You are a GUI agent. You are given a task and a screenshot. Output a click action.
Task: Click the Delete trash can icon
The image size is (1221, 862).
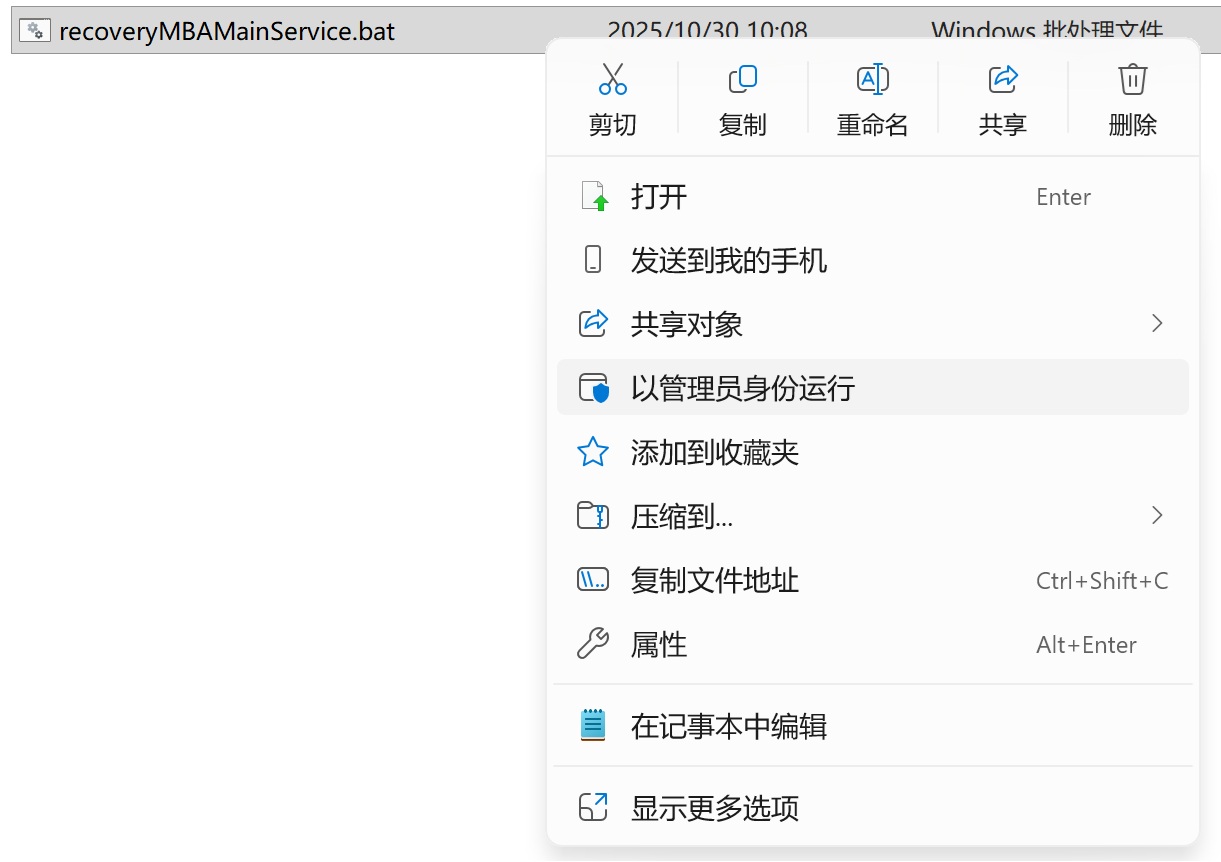click(1132, 79)
